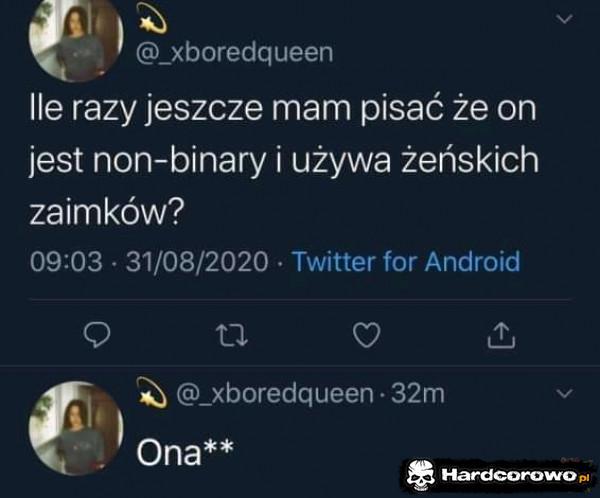This screenshot has width=600, height=498.
Task: Open the Ona** reply tweet text
Action: pyautogui.click(x=185, y=452)
